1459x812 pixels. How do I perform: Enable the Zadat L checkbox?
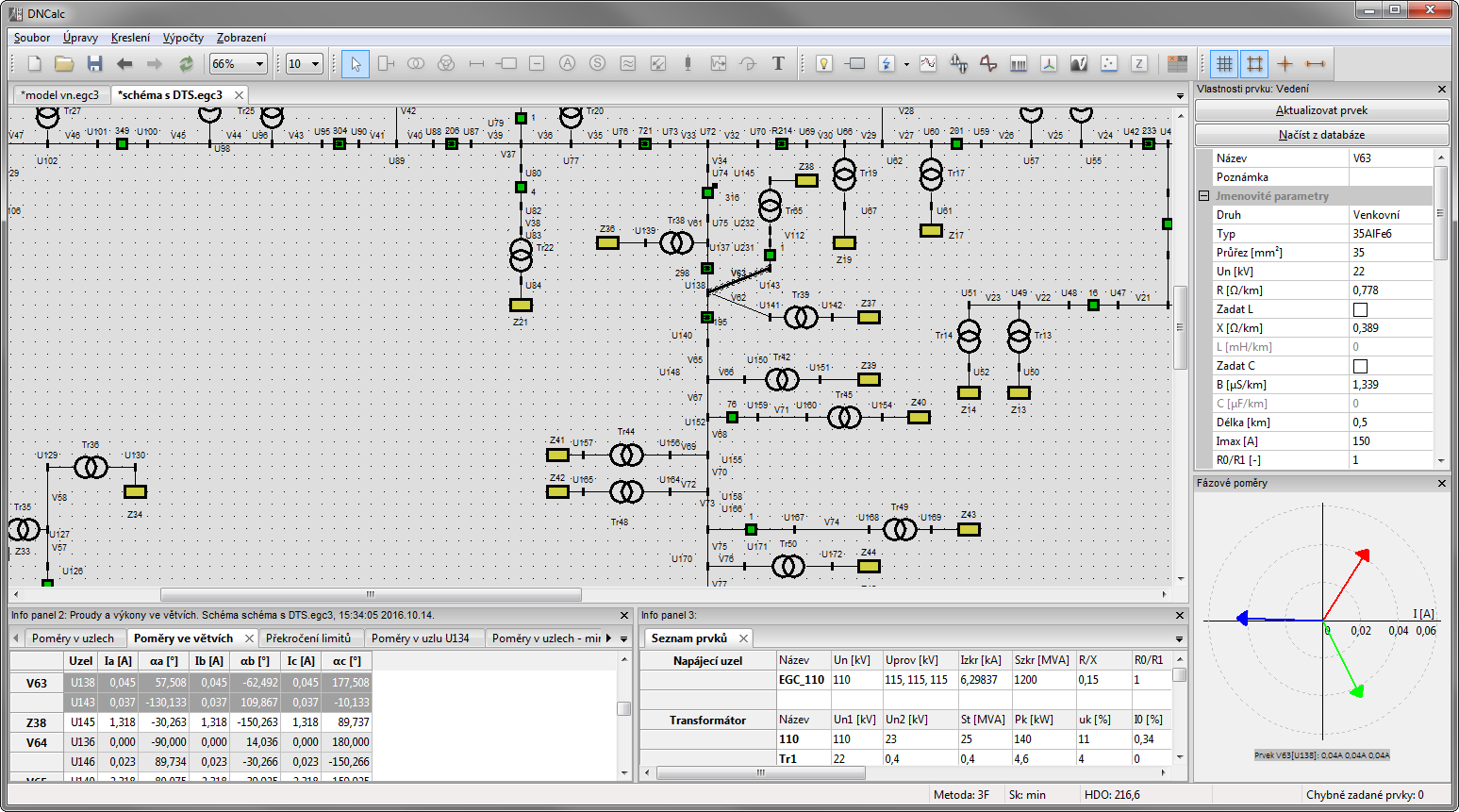tap(1360, 309)
